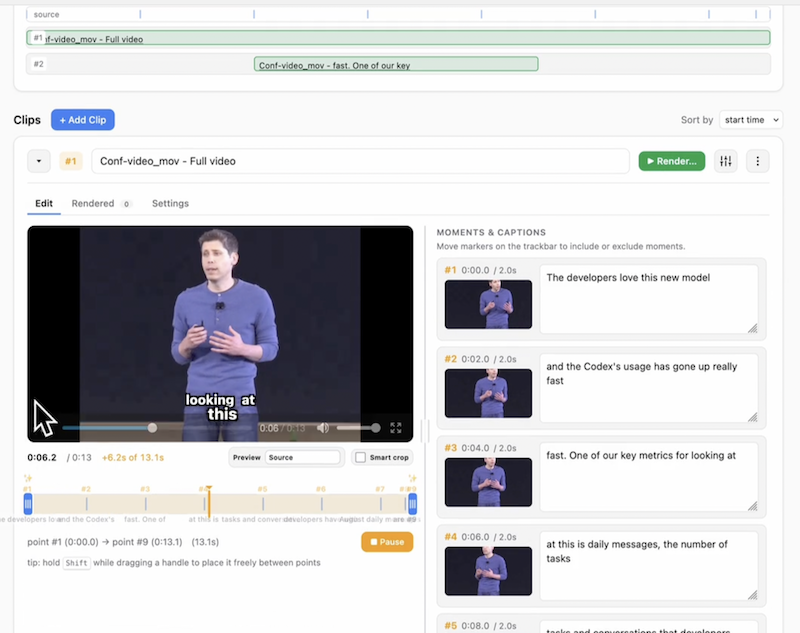This screenshot has width=800, height=633.
Task: Click the left blue trim handle
Action: pos(28,504)
